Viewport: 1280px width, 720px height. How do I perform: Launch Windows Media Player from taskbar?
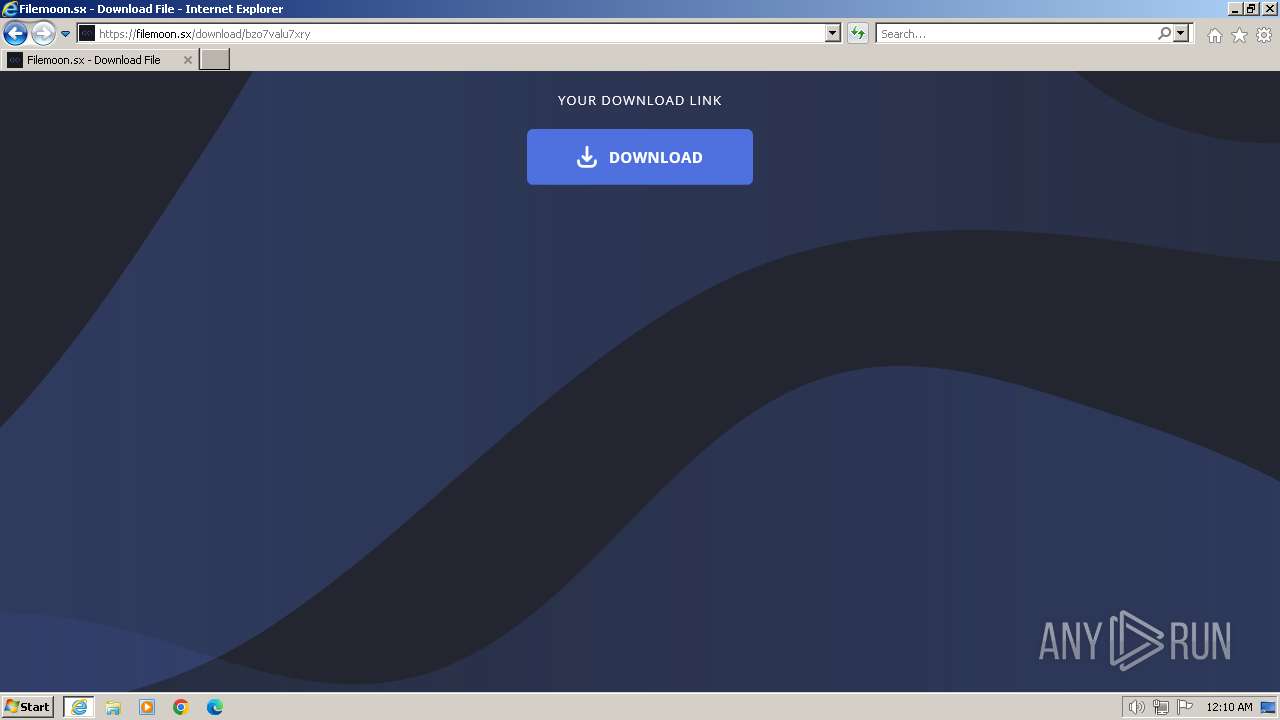147,707
